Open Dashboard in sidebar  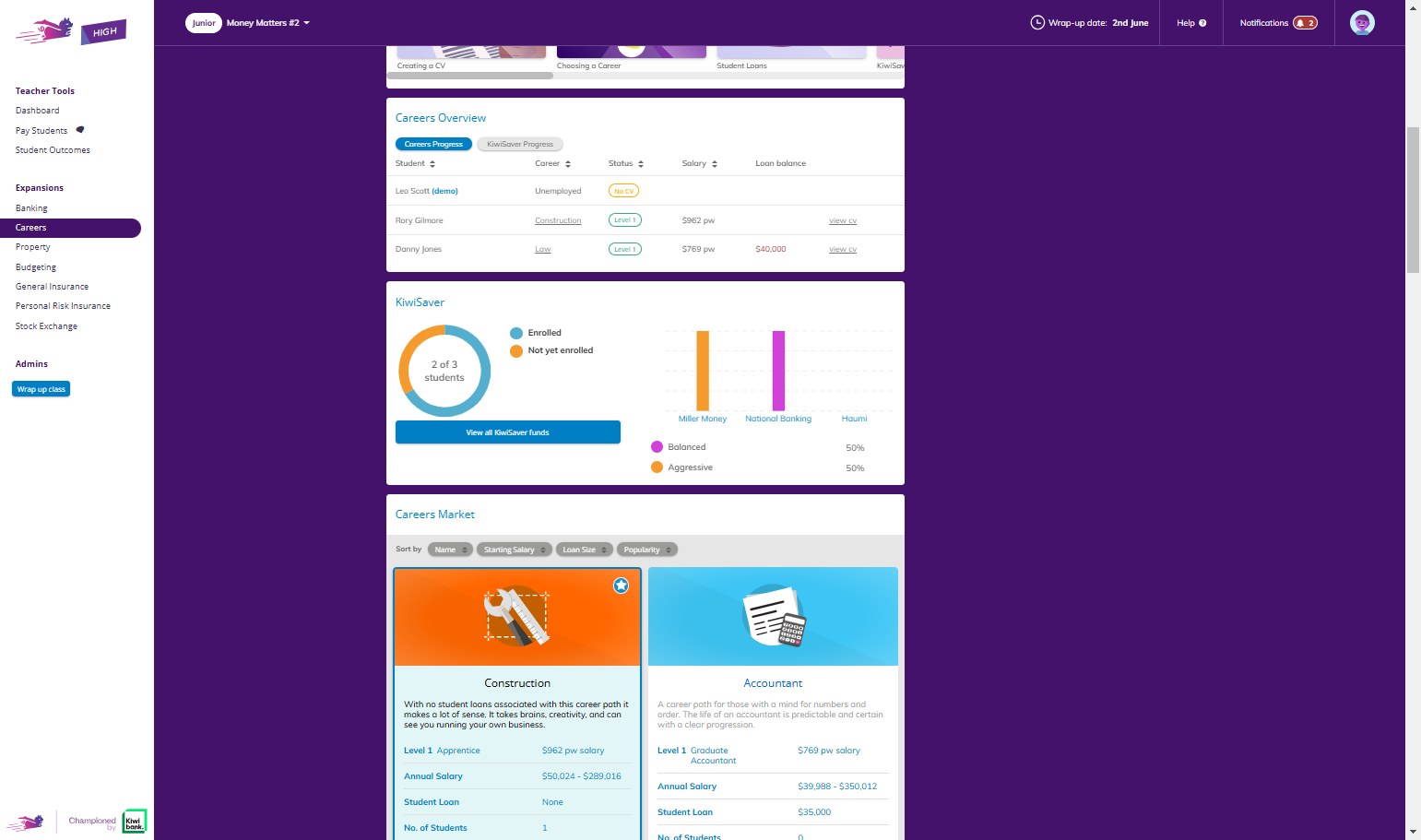tap(38, 111)
